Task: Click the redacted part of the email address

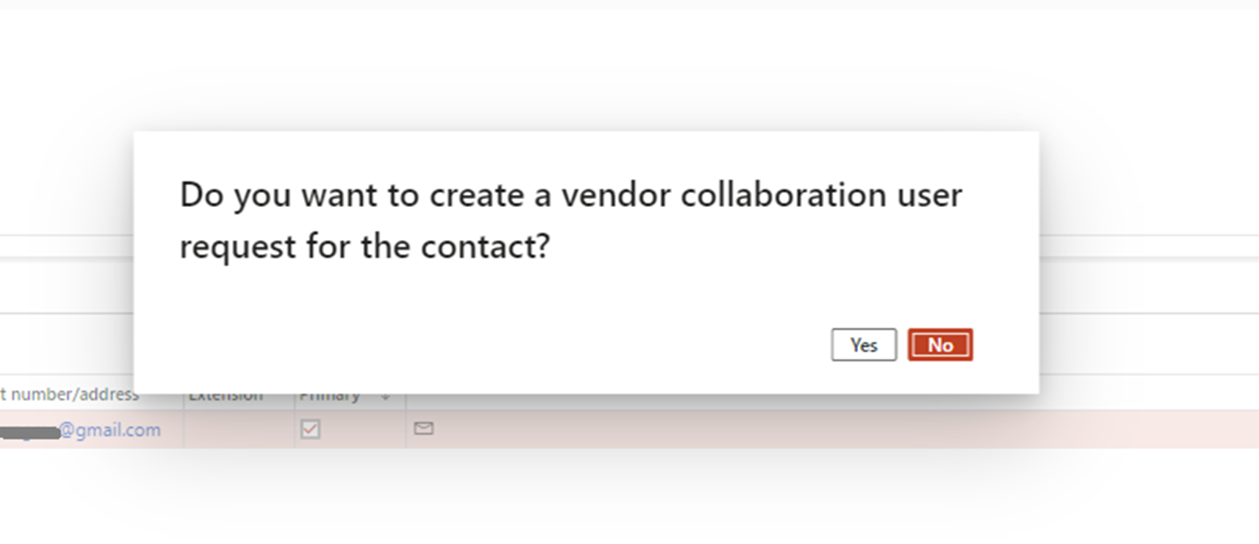Action: [x=30, y=431]
